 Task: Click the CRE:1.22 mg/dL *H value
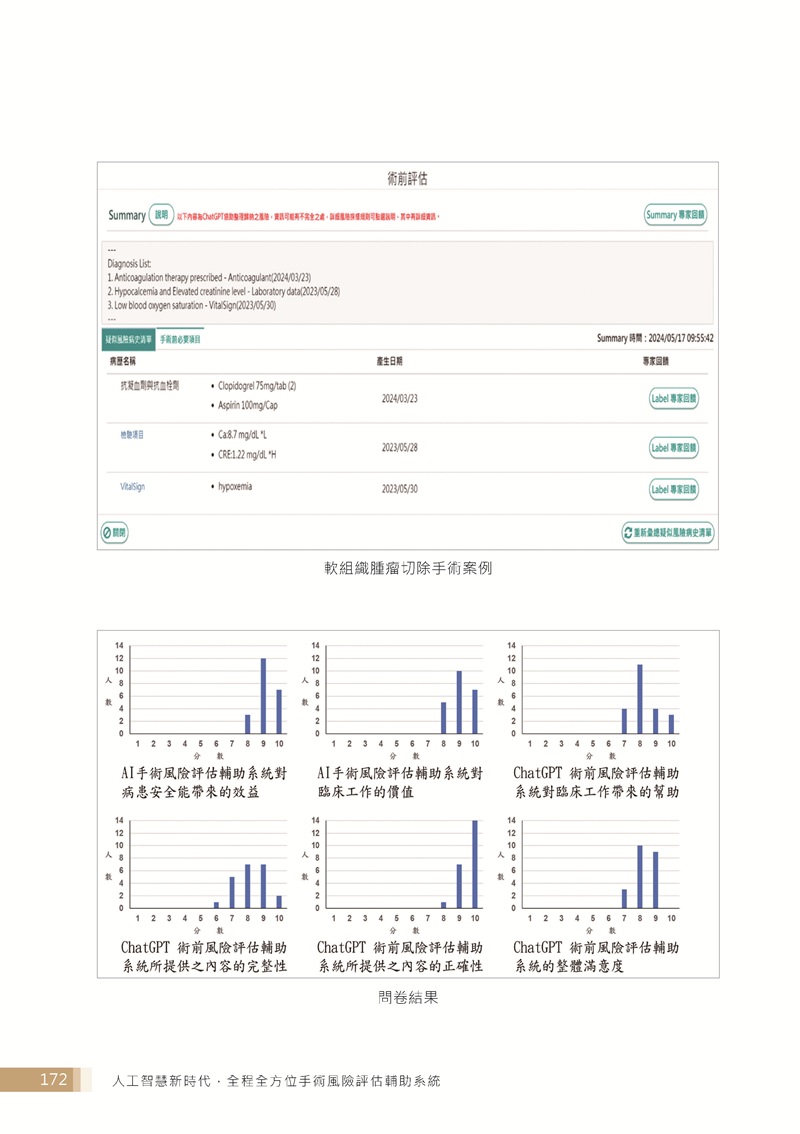click(247, 455)
